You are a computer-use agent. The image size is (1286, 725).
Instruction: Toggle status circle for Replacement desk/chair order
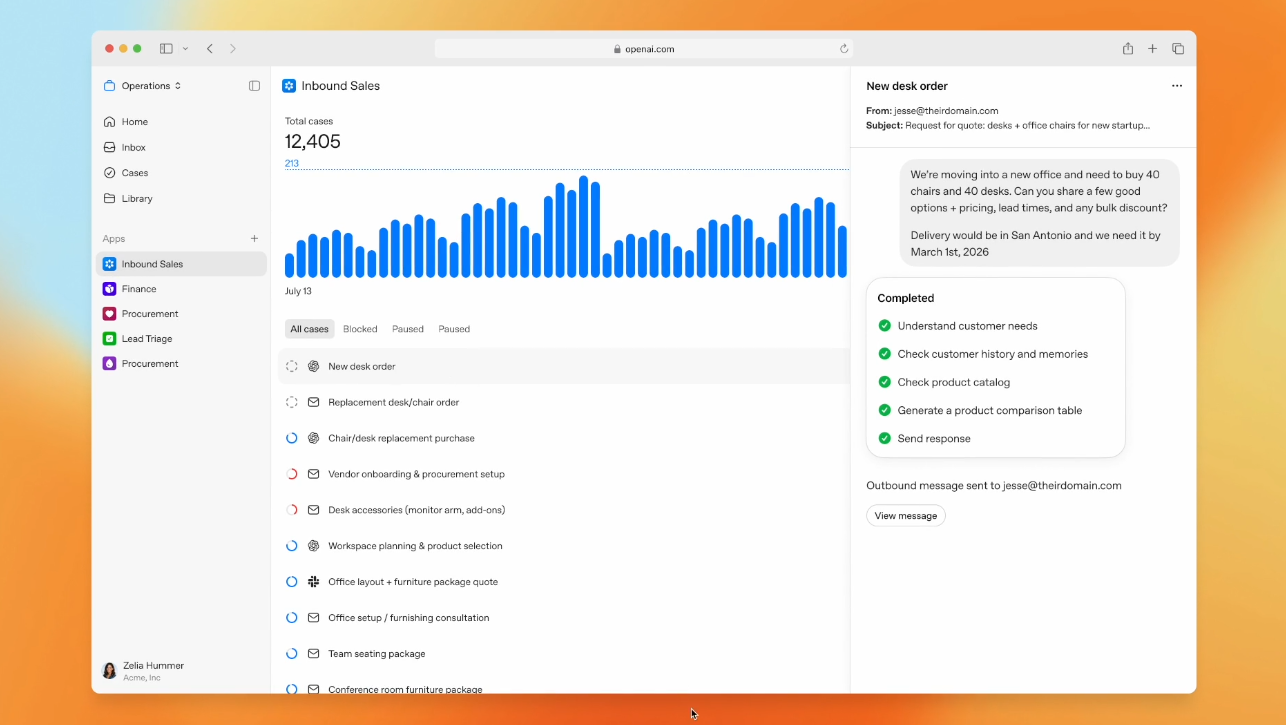[x=292, y=403]
